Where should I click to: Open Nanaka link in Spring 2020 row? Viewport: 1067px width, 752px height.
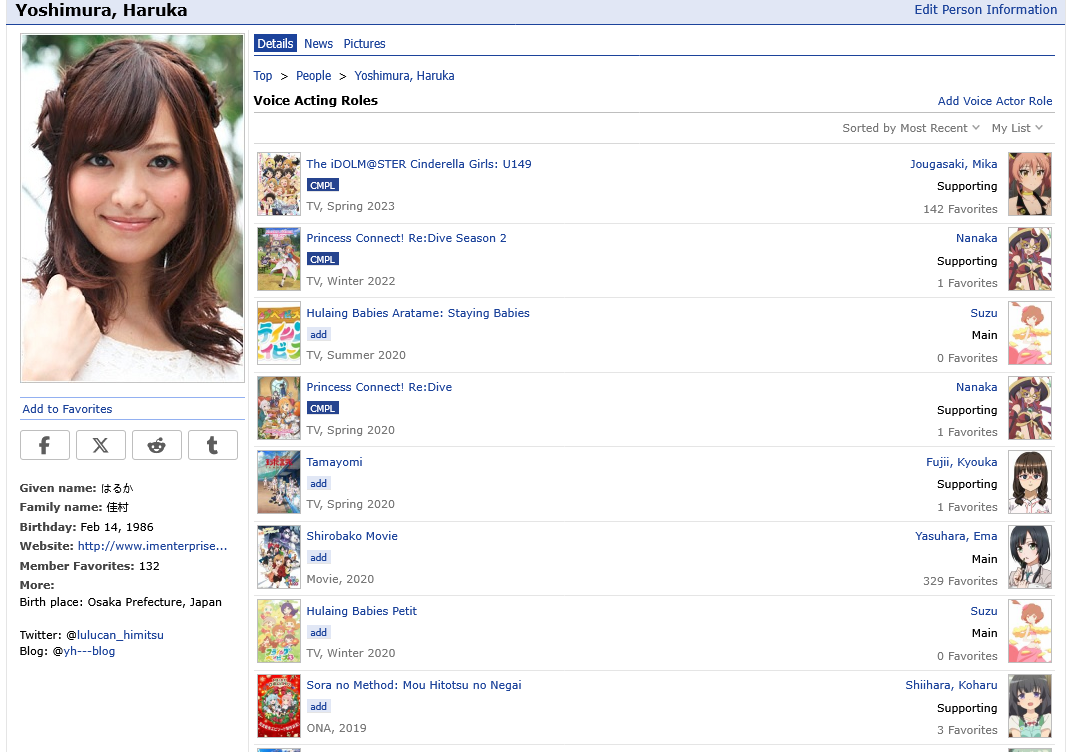[x=976, y=387]
